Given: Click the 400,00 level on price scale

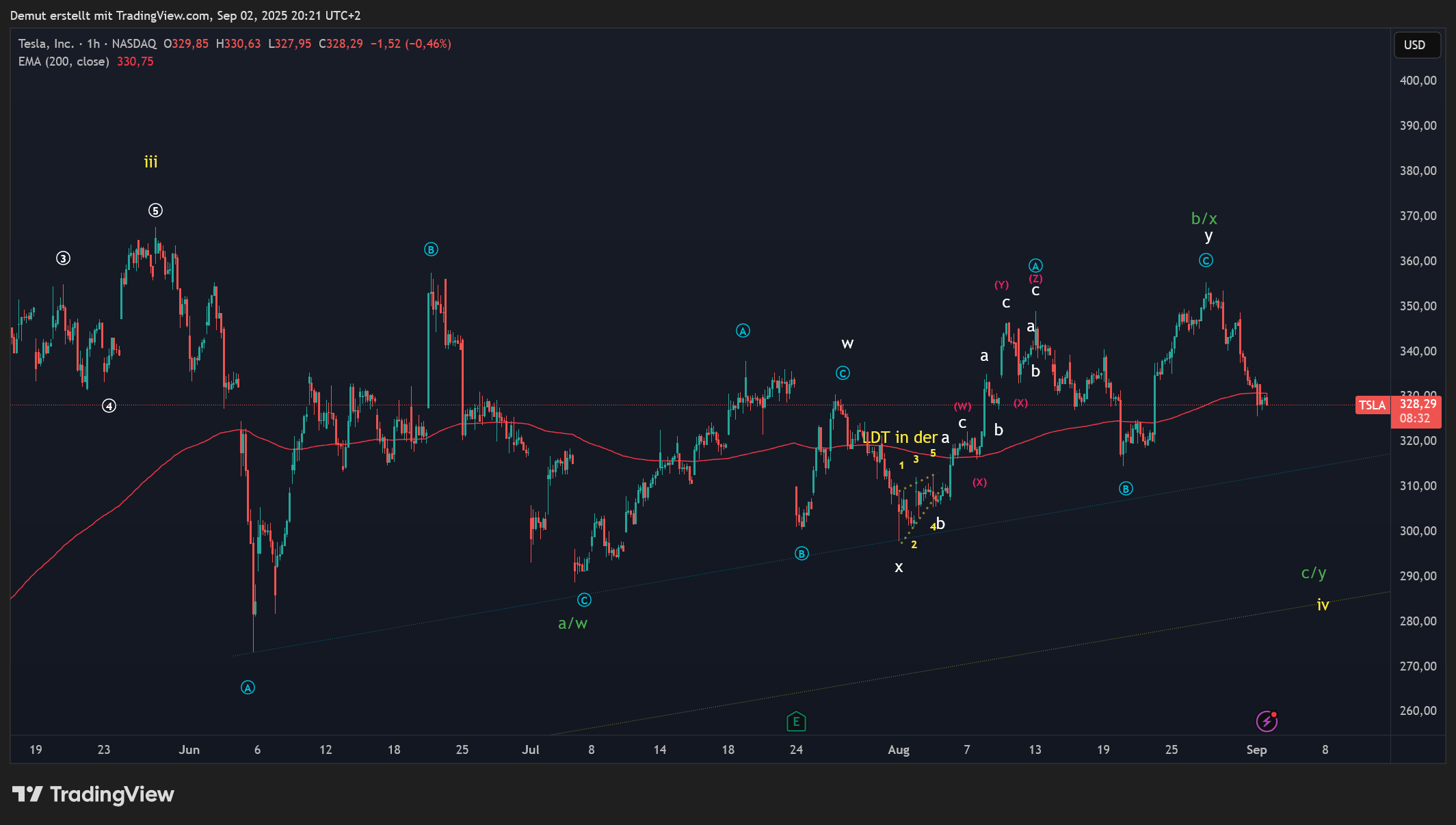Looking at the screenshot, I should pos(1418,81).
